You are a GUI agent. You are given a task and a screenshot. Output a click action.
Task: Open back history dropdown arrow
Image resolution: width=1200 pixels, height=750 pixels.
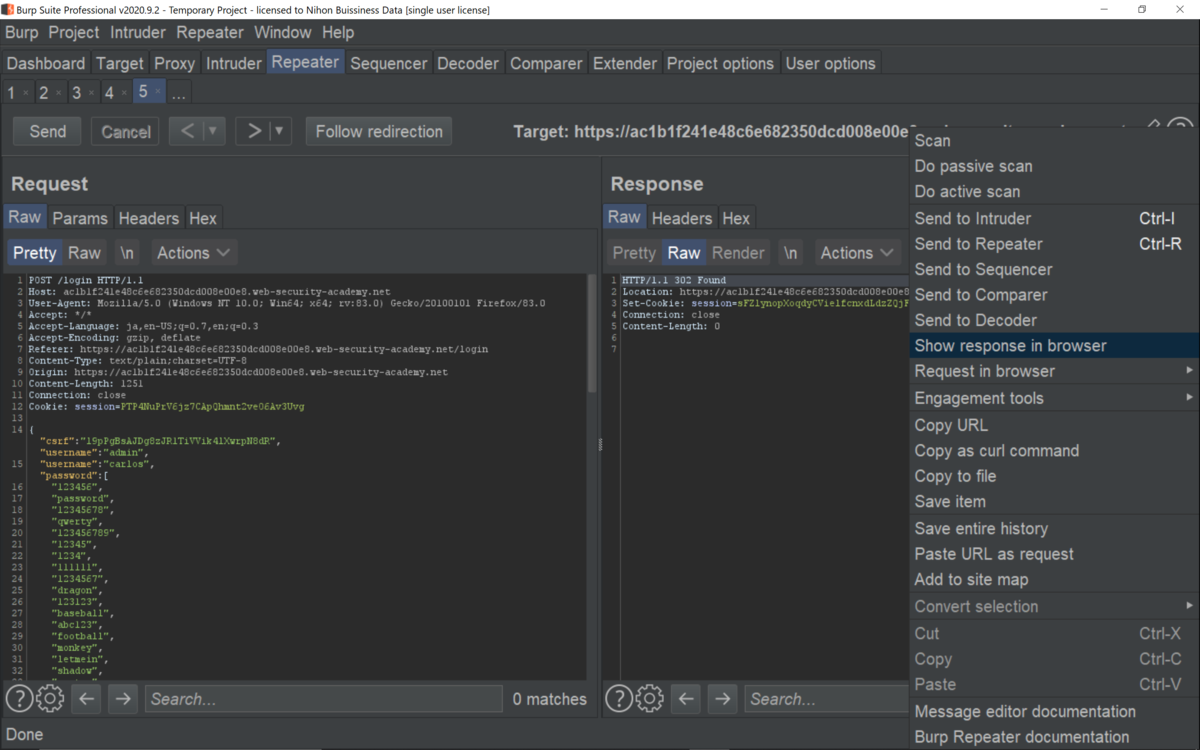tap(213, 131)
